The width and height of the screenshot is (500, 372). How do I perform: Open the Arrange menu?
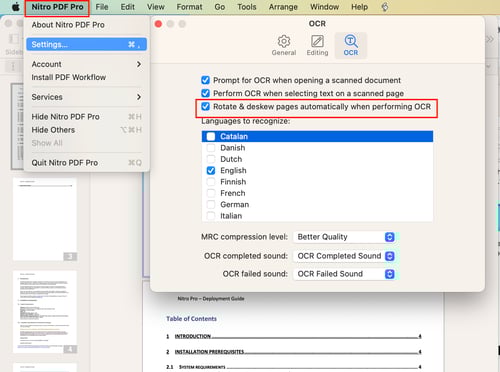click(x=283, y=7)
